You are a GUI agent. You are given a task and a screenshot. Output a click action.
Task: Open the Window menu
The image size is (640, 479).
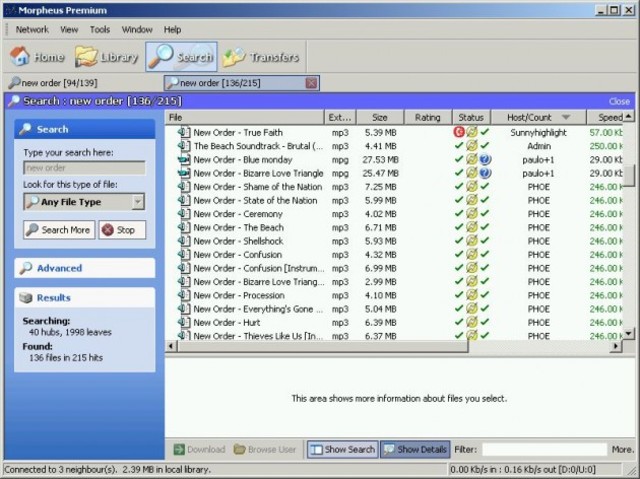click(x=137, y=29)
